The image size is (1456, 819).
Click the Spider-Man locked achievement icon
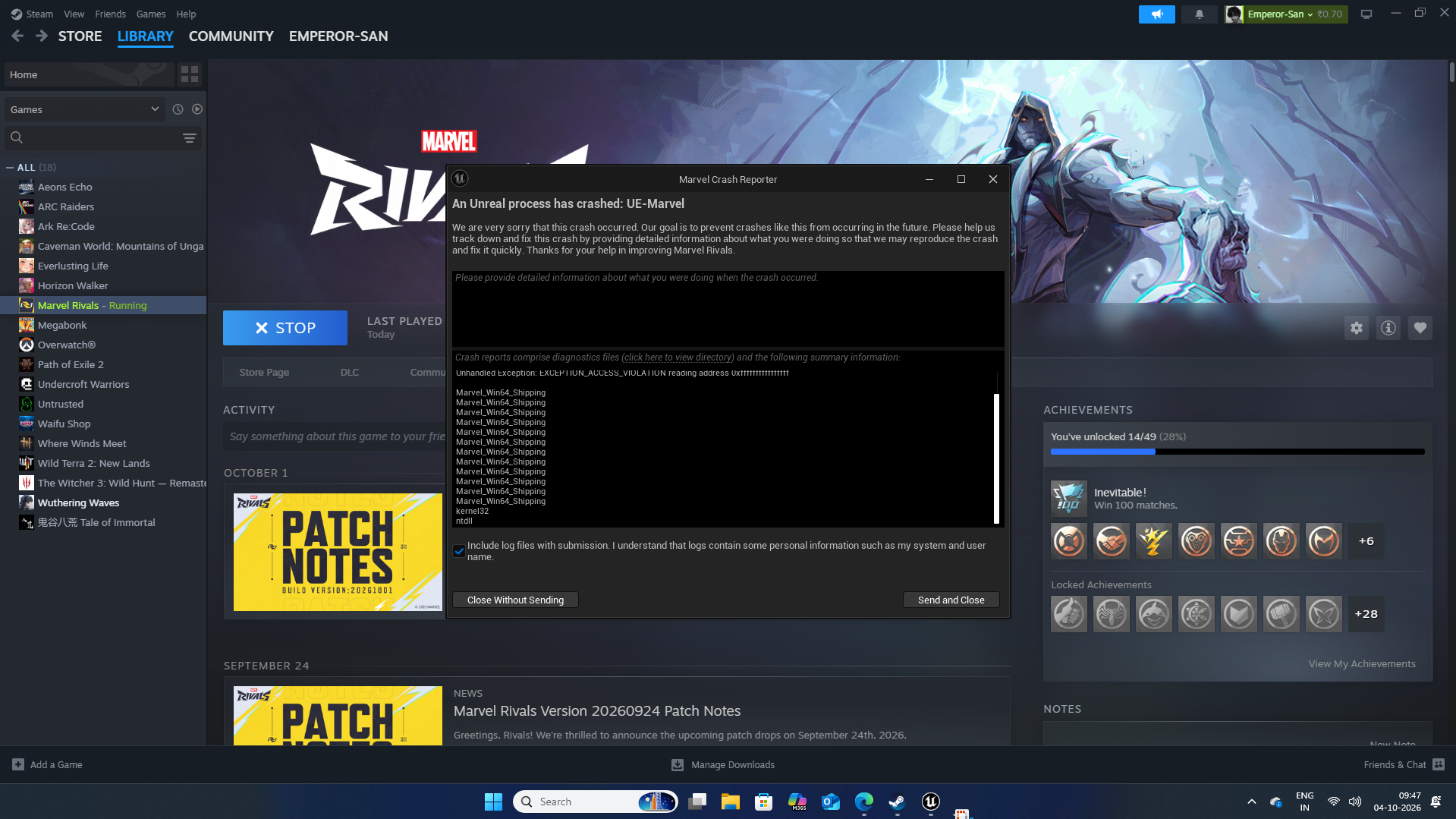pyautogui.click(x=1111, y=614)
